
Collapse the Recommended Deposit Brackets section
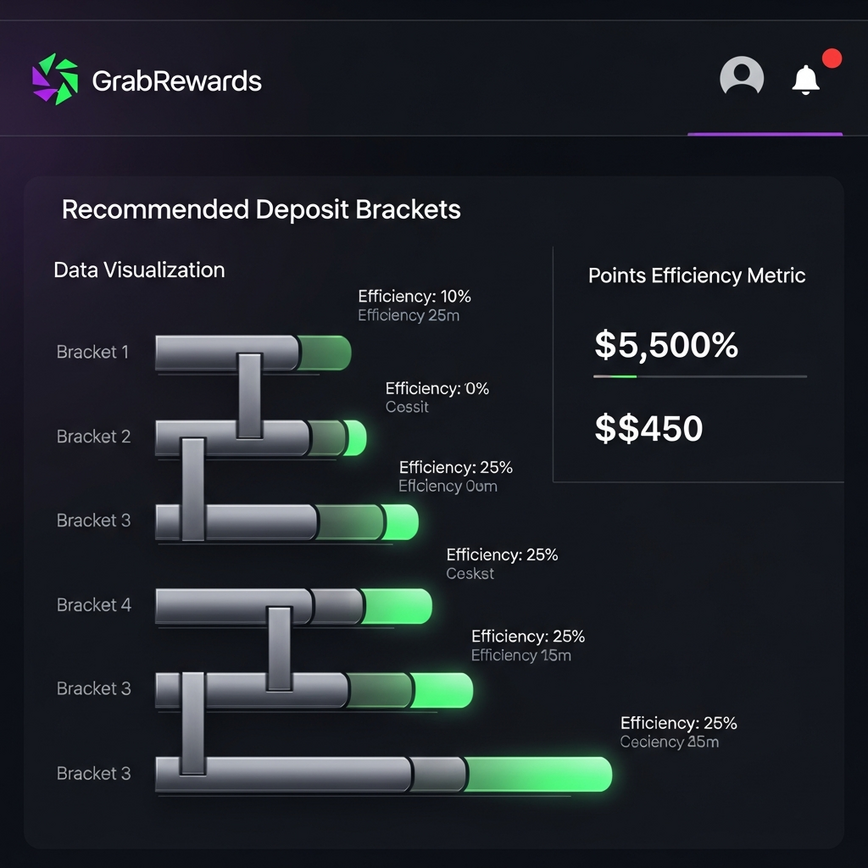pyautogui.click(x=261, y=210)
